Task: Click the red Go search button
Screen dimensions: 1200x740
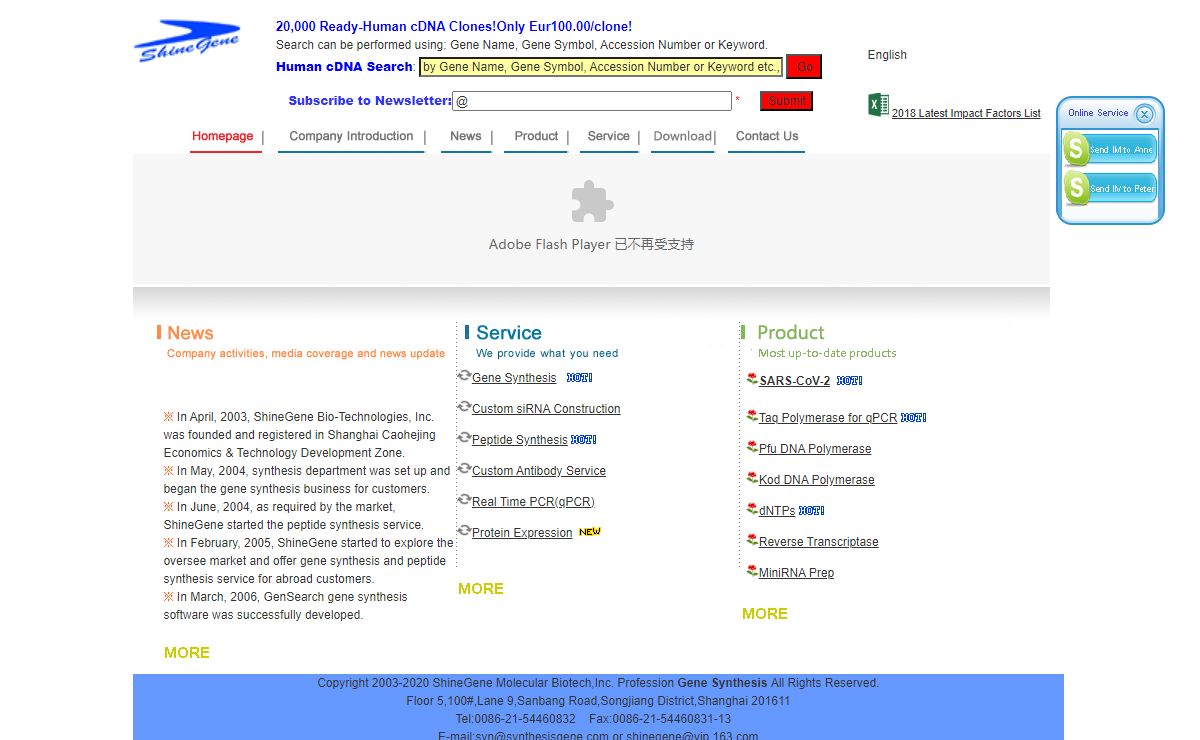Action: point(804,67)
